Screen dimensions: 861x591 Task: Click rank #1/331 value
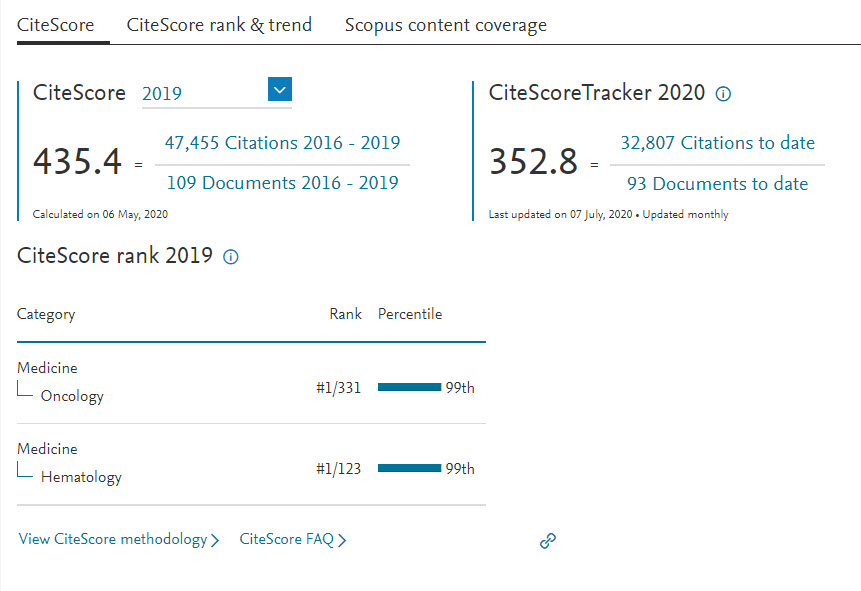[338, 388]
